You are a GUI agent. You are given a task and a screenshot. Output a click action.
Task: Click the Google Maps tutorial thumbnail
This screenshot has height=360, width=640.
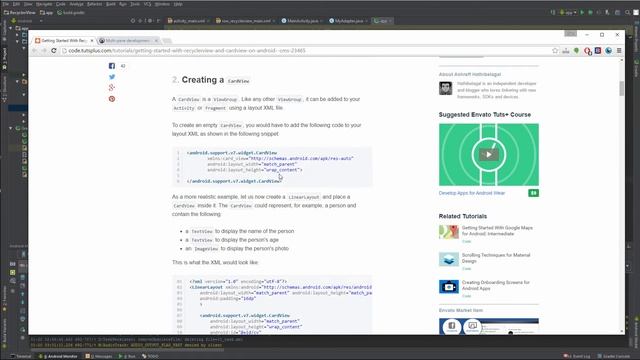click(x=449, y=232)
